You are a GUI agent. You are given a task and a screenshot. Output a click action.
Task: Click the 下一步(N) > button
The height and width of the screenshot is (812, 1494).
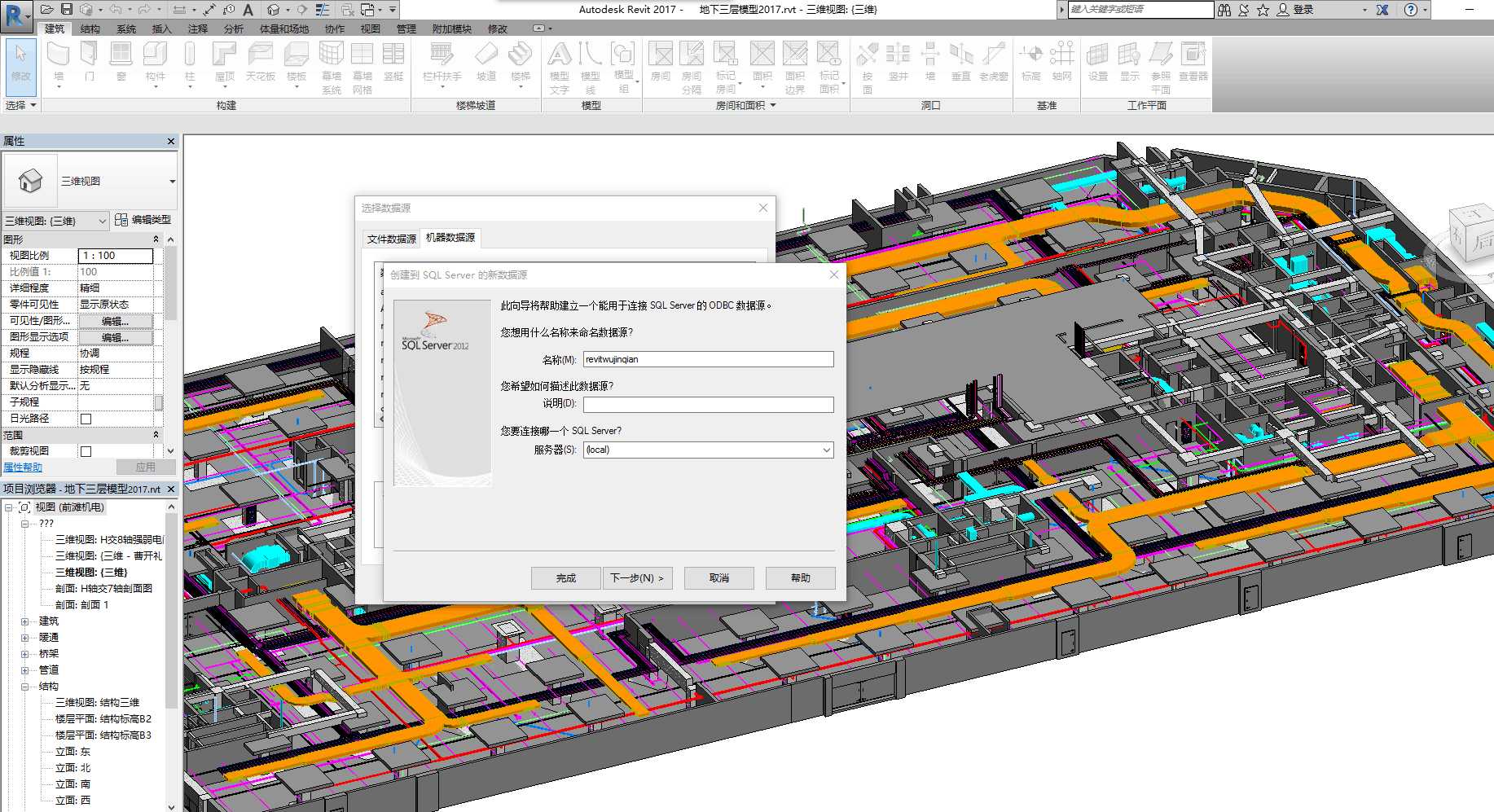(x=637, y=578)
